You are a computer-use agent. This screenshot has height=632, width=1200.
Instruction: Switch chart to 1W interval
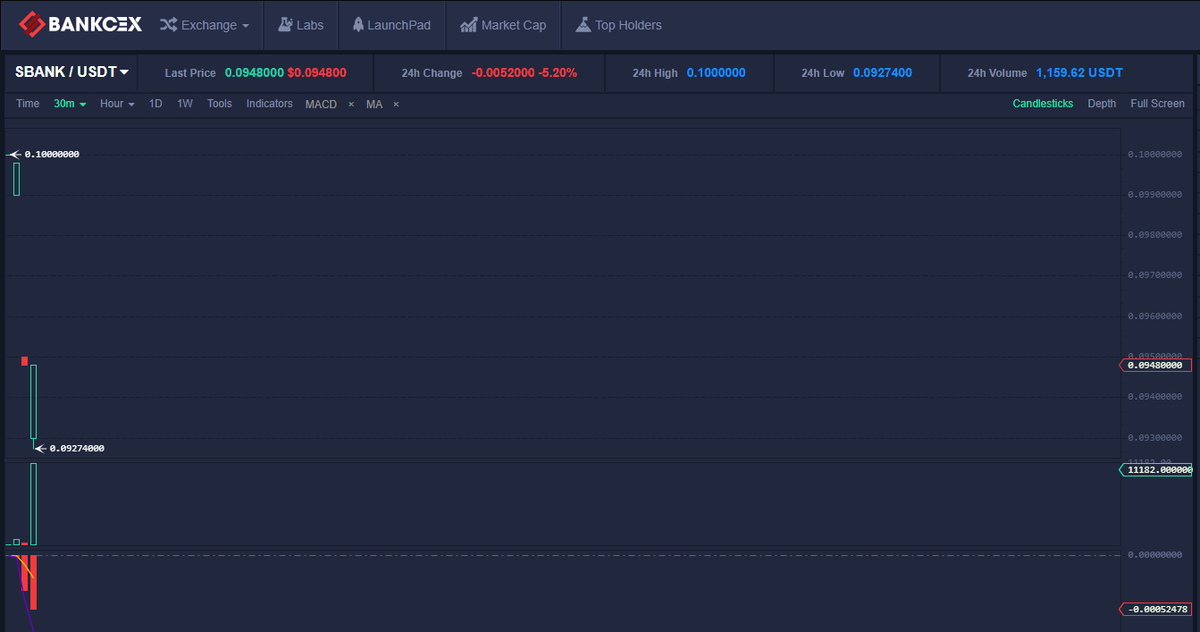coord(185,104)
